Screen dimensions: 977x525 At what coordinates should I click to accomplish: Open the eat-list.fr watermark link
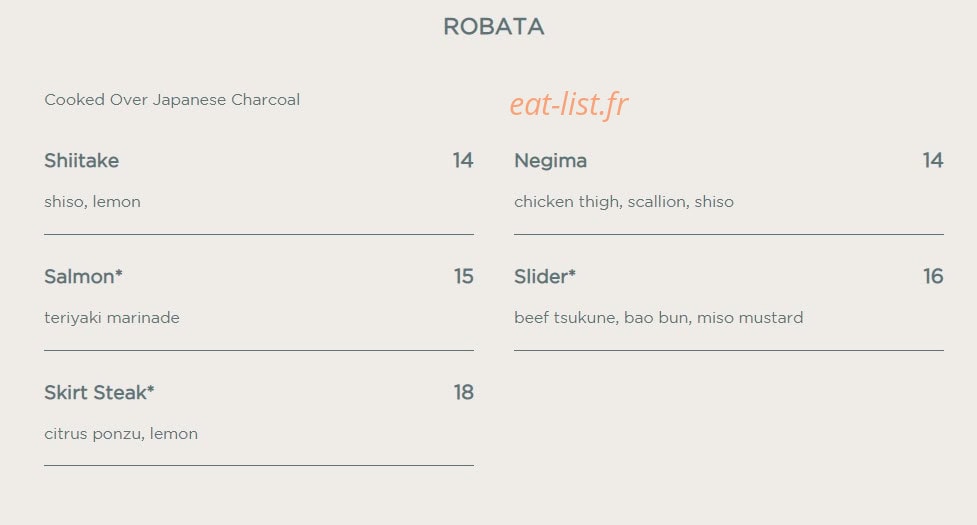(x=568, y=103)
